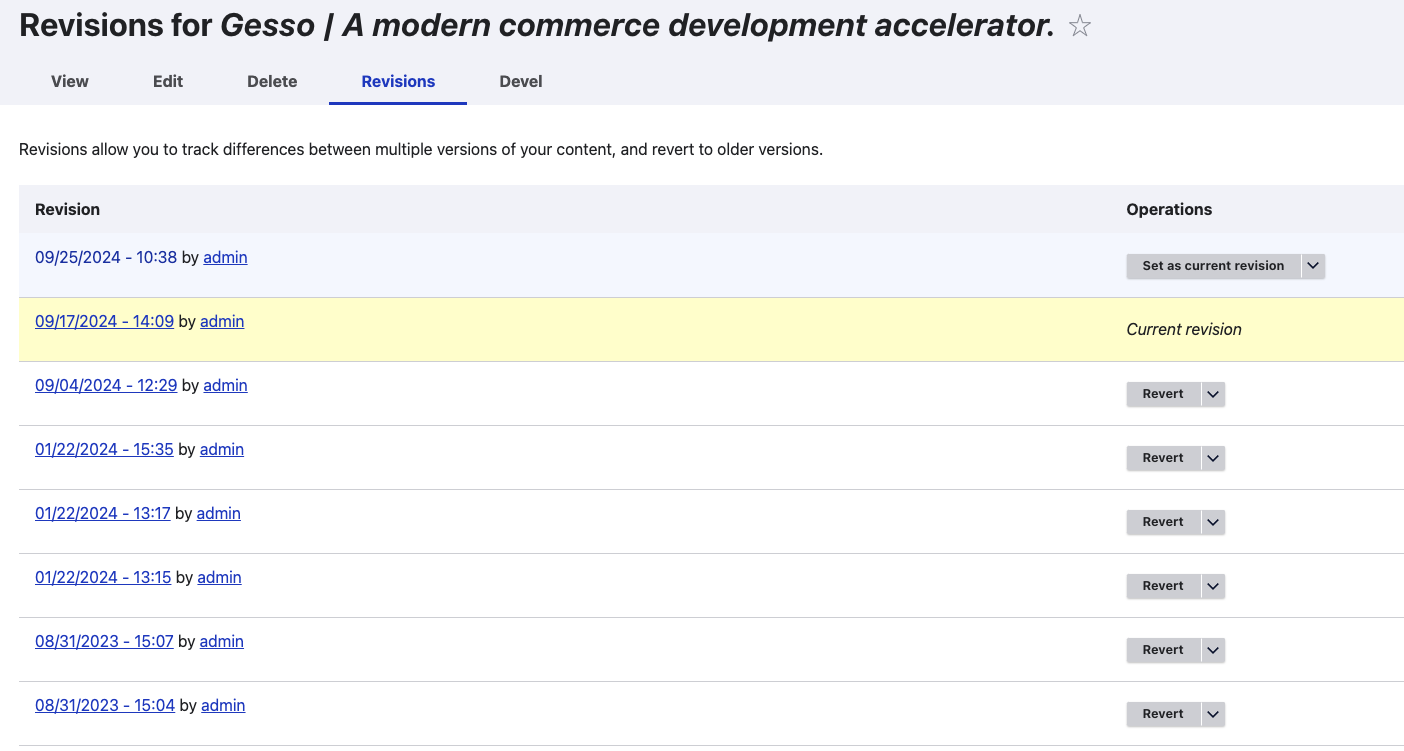Open dropdown arrow for 08/31/2023 15:07 revision
The image size is (1404, 751).
point(1213,650)
